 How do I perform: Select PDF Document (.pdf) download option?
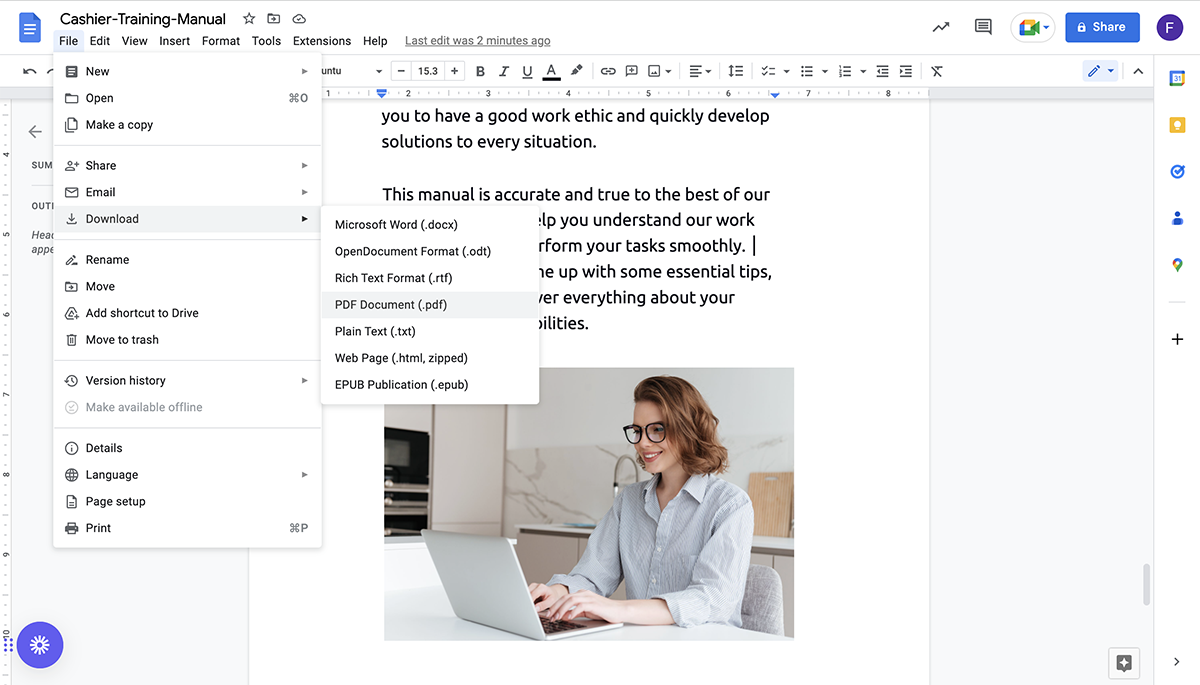[391, 305]
